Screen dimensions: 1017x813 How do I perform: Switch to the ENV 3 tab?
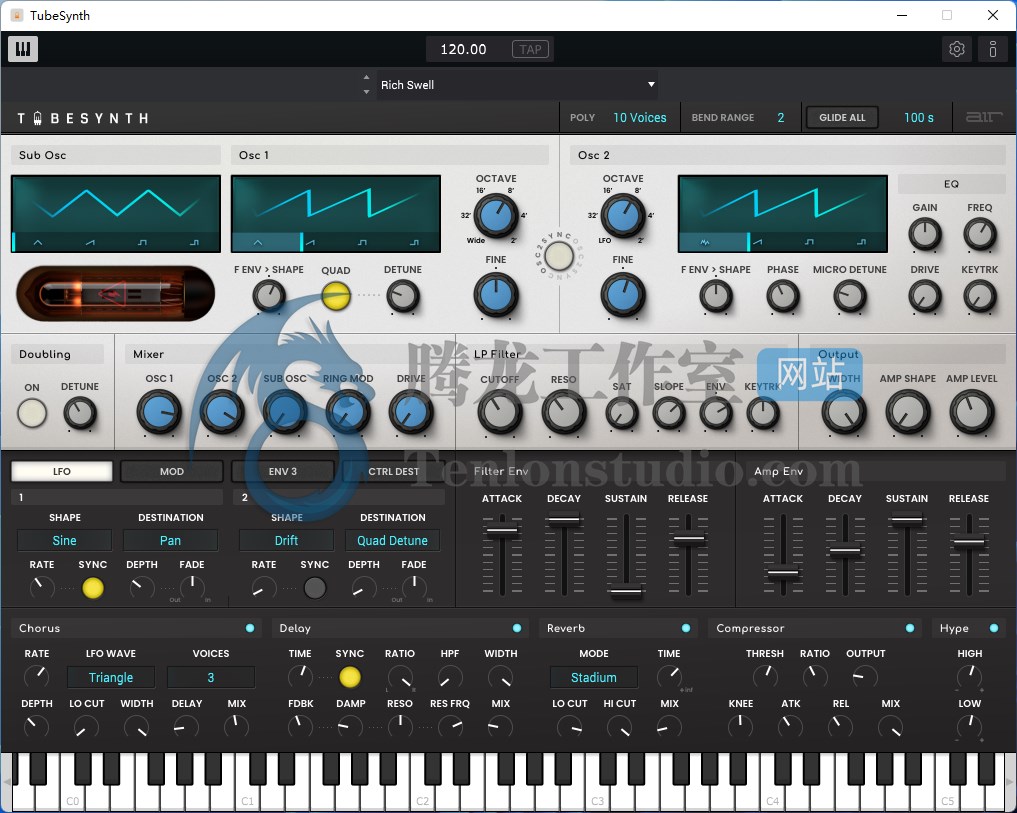(x=283, y=471)
